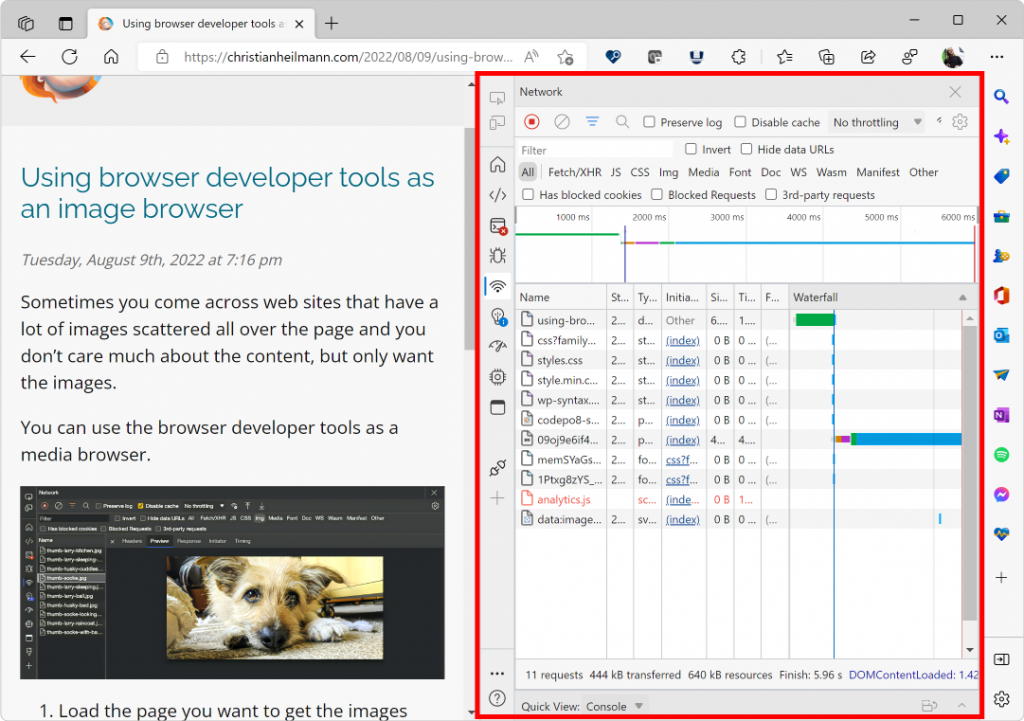Click the 2000 ms timeline overview marker
The height and width of the screenshot is (721, 1024).
coord(648,217)
